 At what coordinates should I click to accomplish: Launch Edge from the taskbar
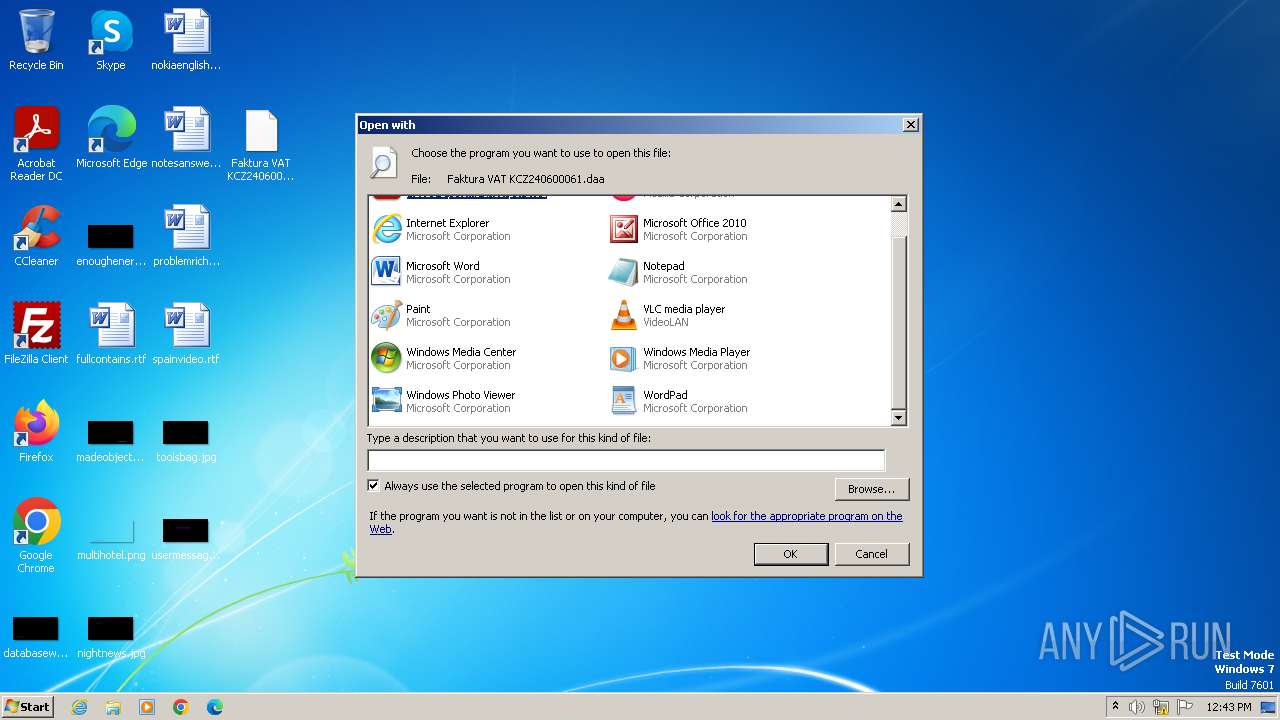pos(215,707)
